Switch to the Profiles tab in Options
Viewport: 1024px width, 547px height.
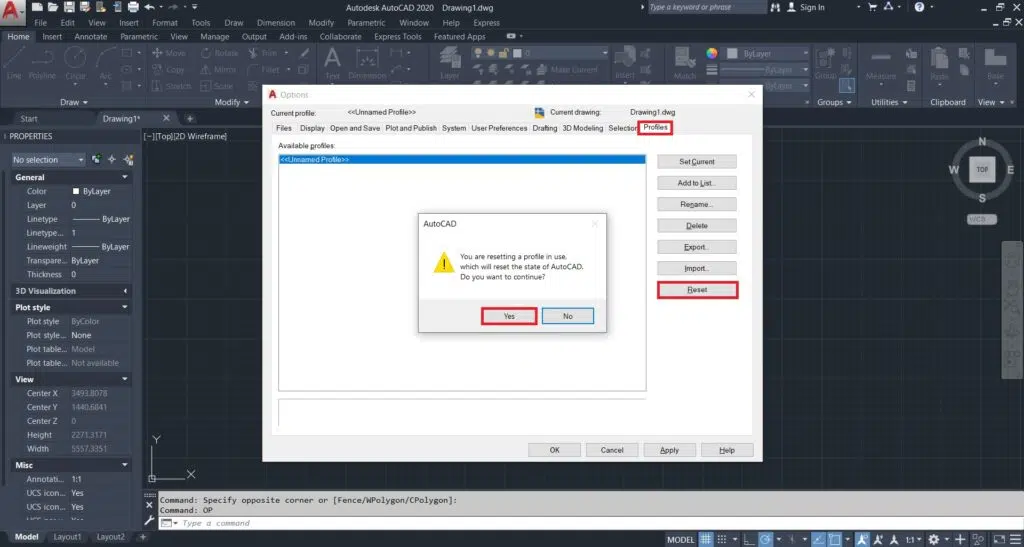(x=656, y=128)
